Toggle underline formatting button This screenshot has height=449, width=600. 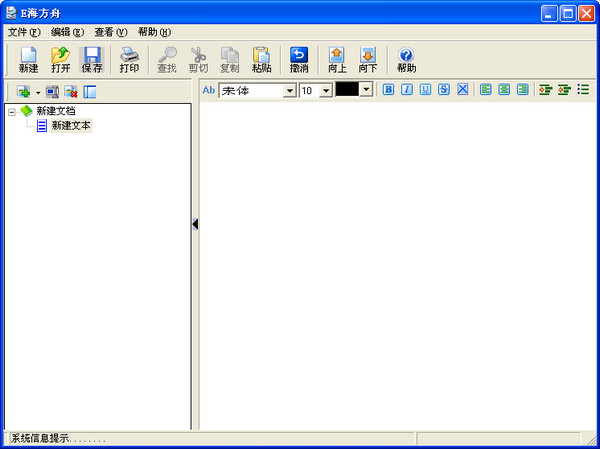pos(425,90)
